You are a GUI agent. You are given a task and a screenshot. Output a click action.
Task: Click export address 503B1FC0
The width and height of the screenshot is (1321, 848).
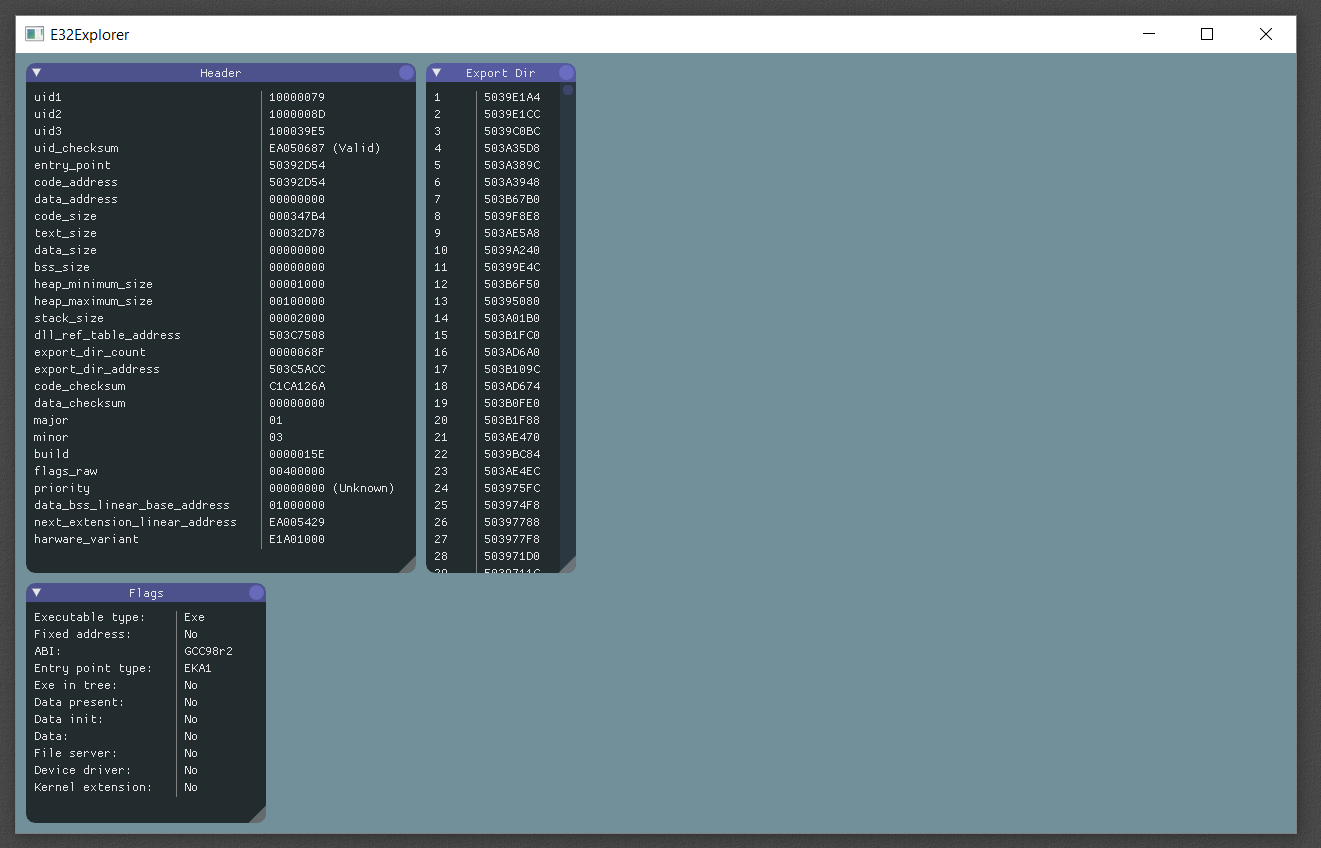512,335
